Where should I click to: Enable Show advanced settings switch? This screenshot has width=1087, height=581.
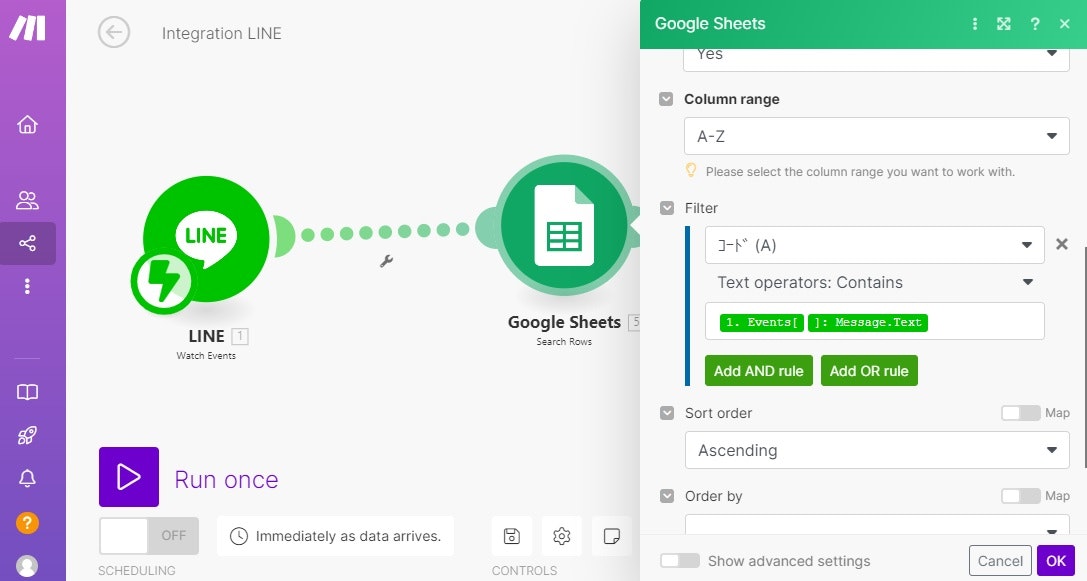(679, 560)
